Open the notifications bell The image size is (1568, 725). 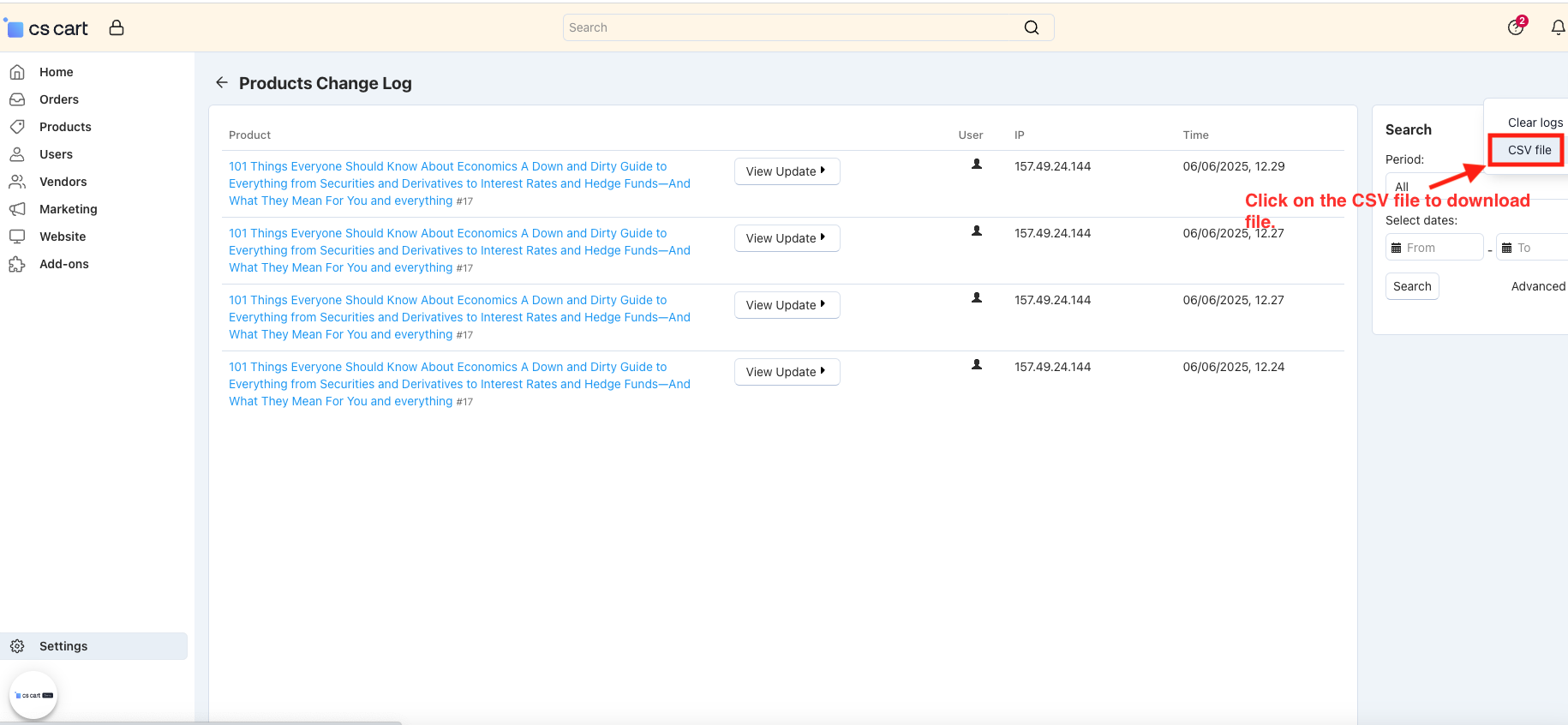(1559, 27)
